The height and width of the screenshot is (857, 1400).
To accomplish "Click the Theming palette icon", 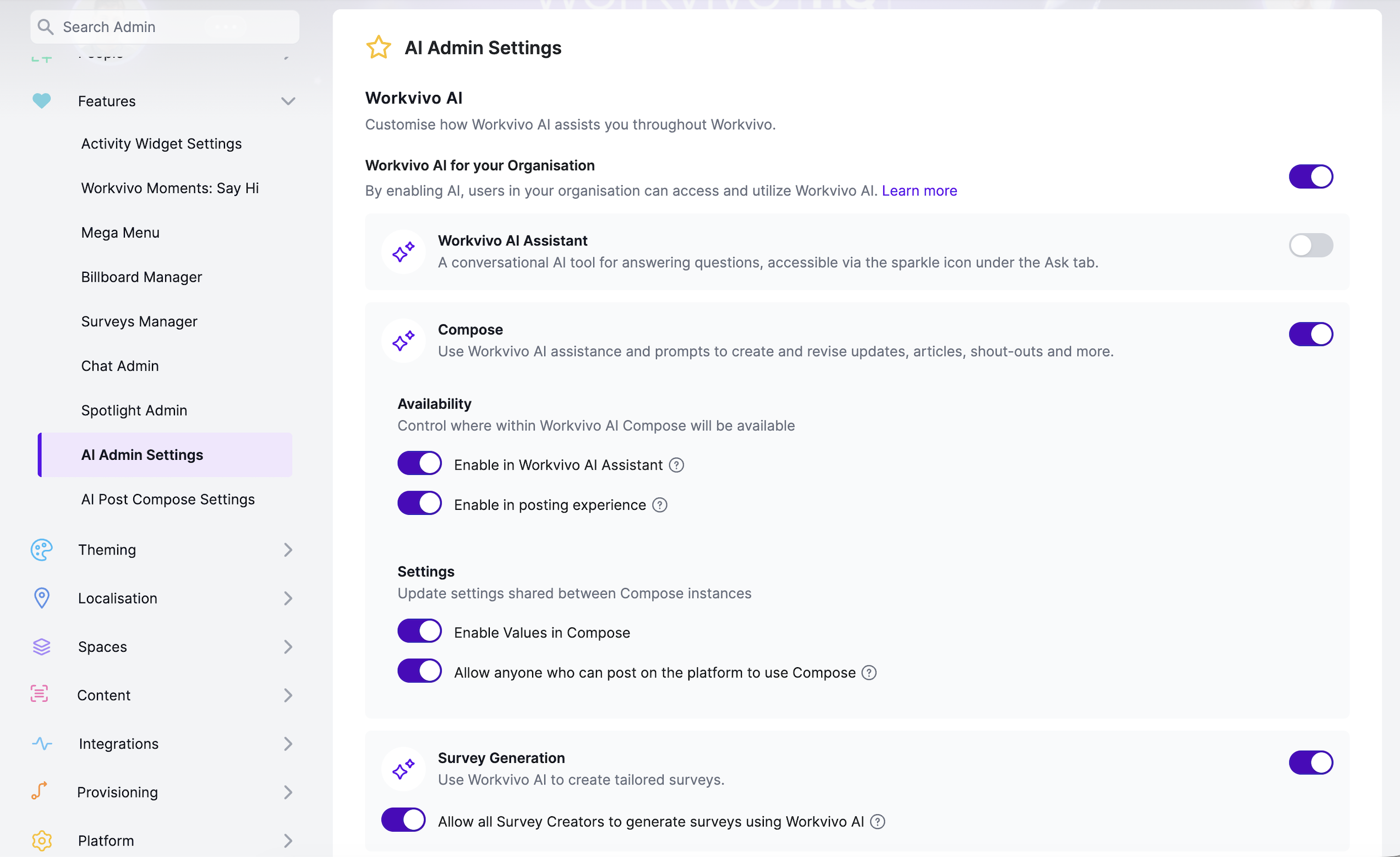I will point(41,550).
